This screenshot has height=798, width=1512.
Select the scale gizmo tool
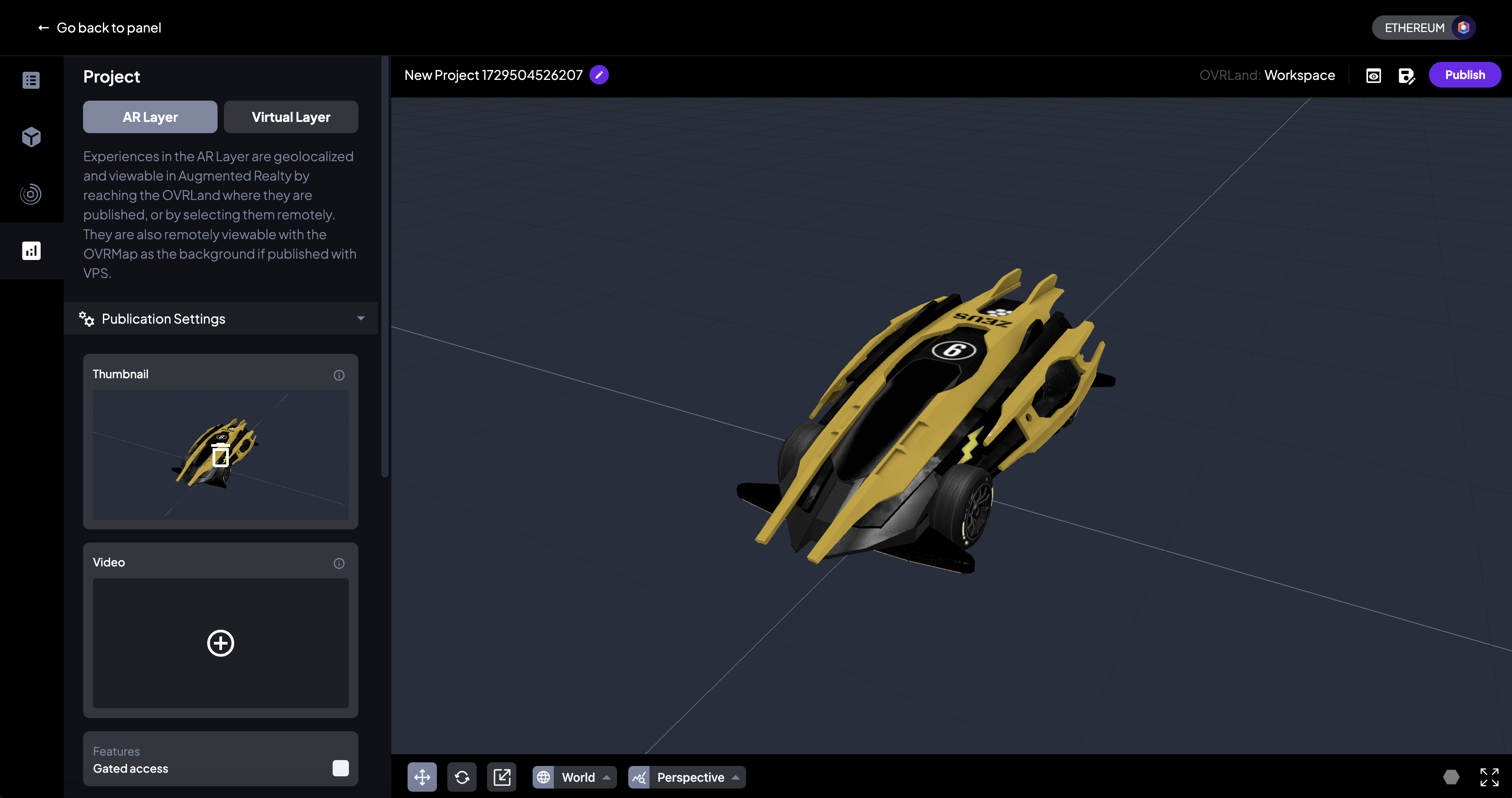502,777
